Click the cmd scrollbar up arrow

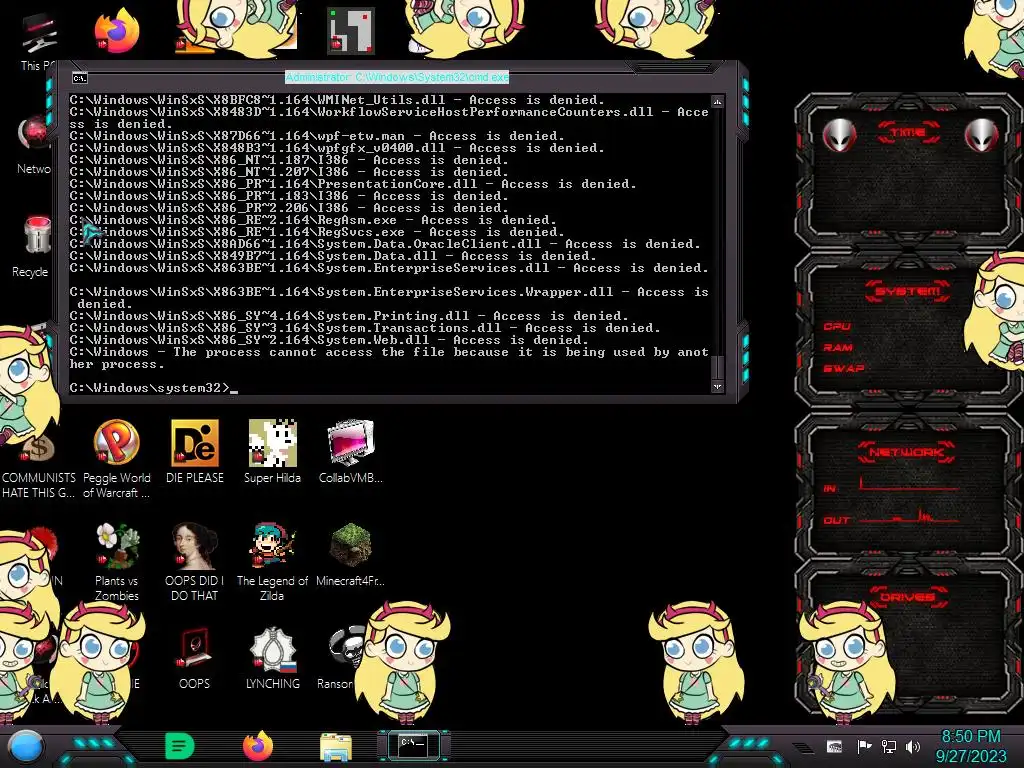pyautogui.click(x=717, y=102)
